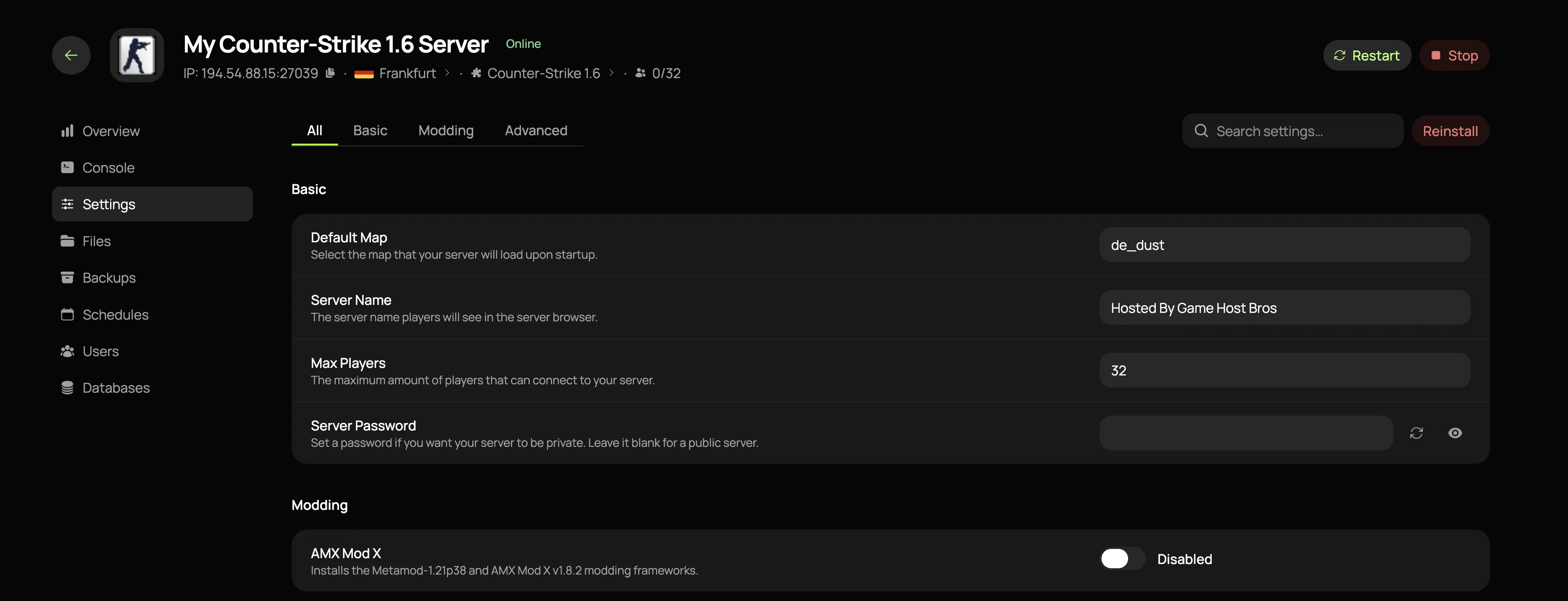This screenshot has width=1568, height=601.
Task: Open Databases in the sidebar
Action: (152, 388)
